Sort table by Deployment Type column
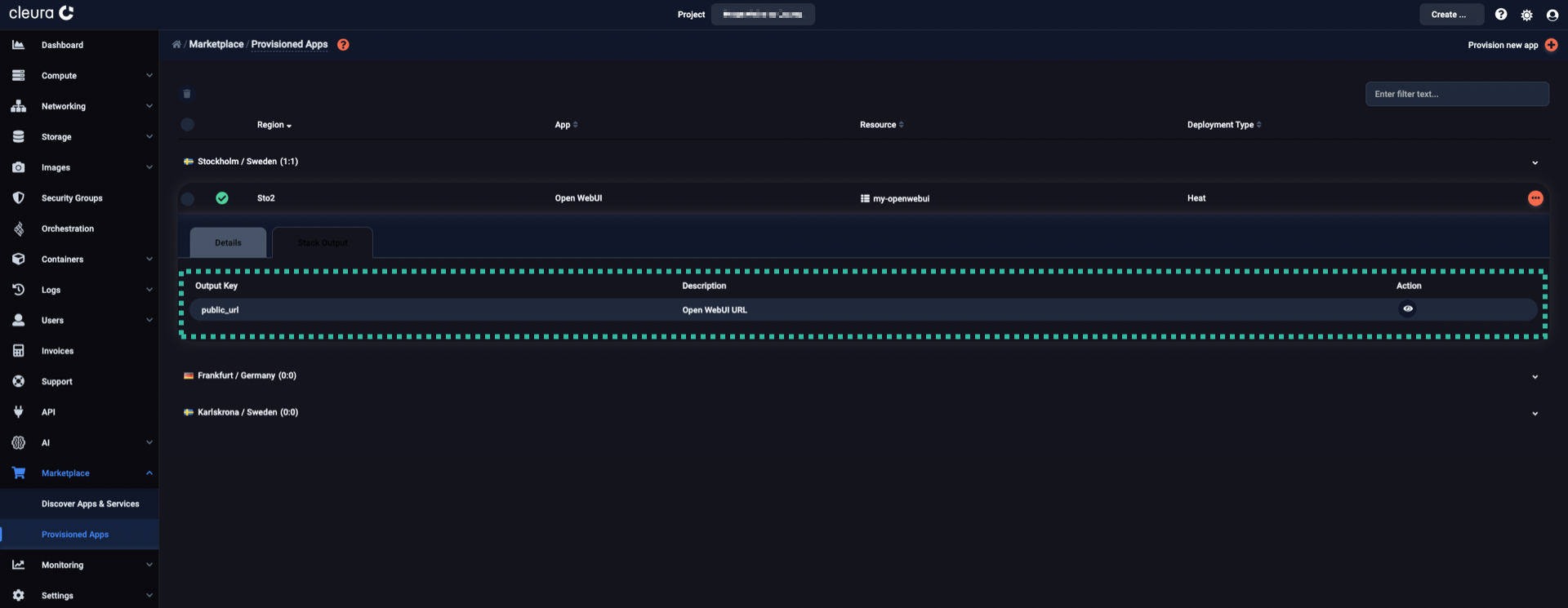This screenshot has height=608, width=1568. tap(1224, 125)
